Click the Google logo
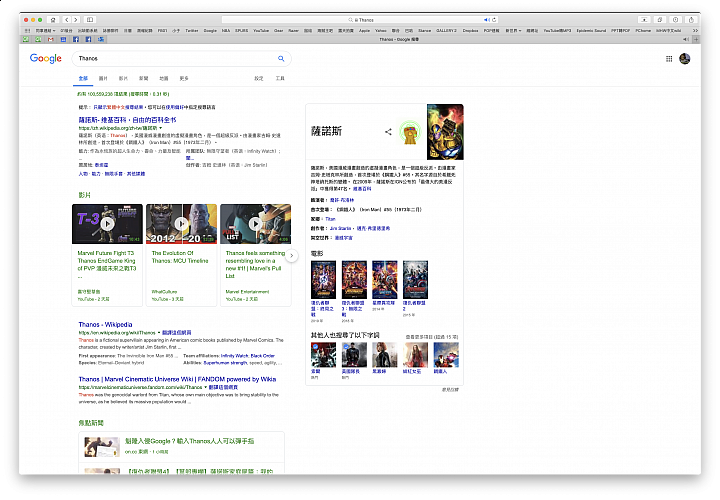The height and width of the screenshot is (500, 720). point(45,58)
